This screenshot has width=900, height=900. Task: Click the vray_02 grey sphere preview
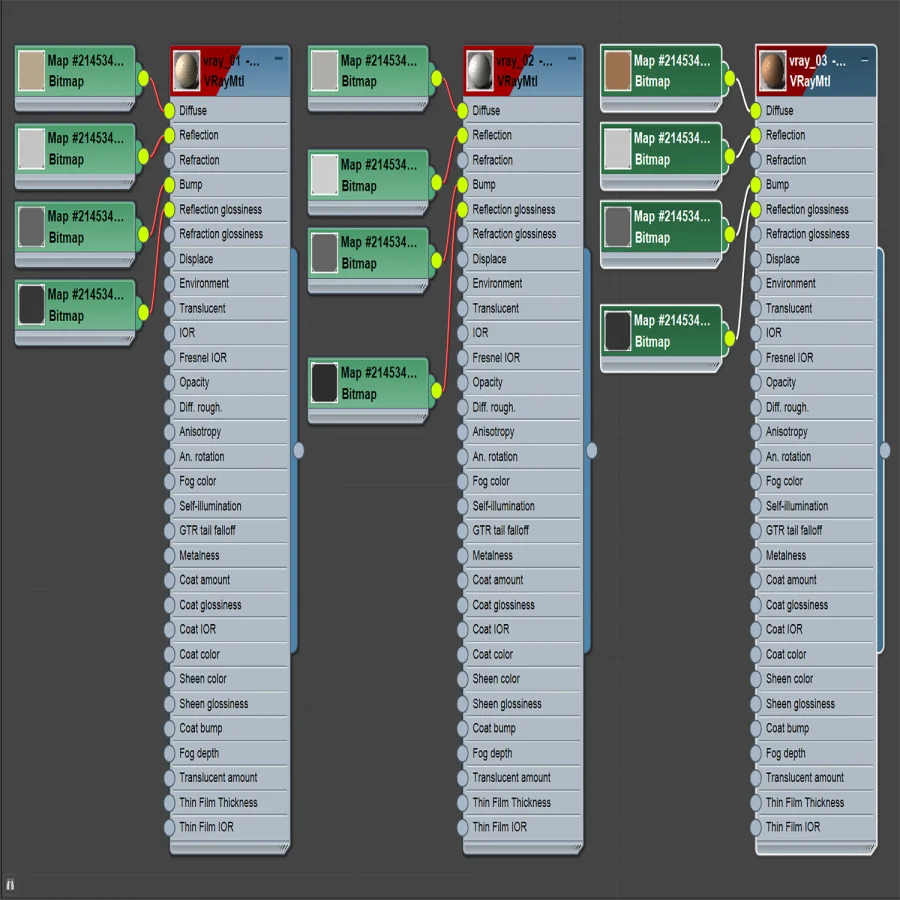click(x=480, y=71)
